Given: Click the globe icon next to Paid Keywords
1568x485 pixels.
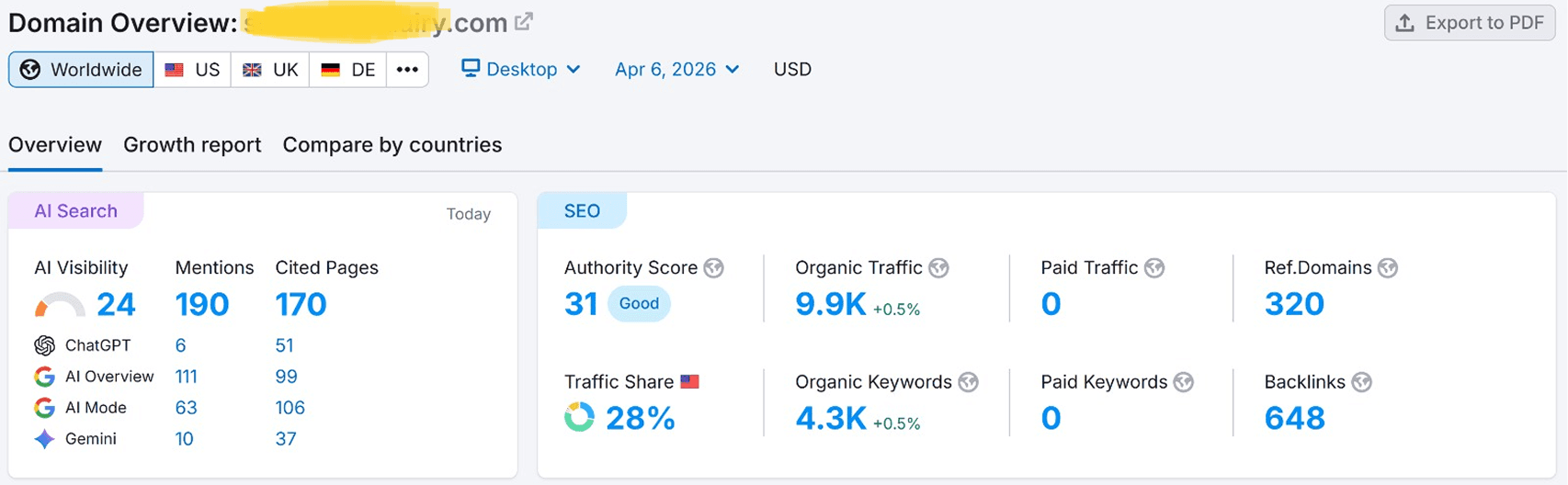Looking at the screenshot, I should pos(1184,382).
